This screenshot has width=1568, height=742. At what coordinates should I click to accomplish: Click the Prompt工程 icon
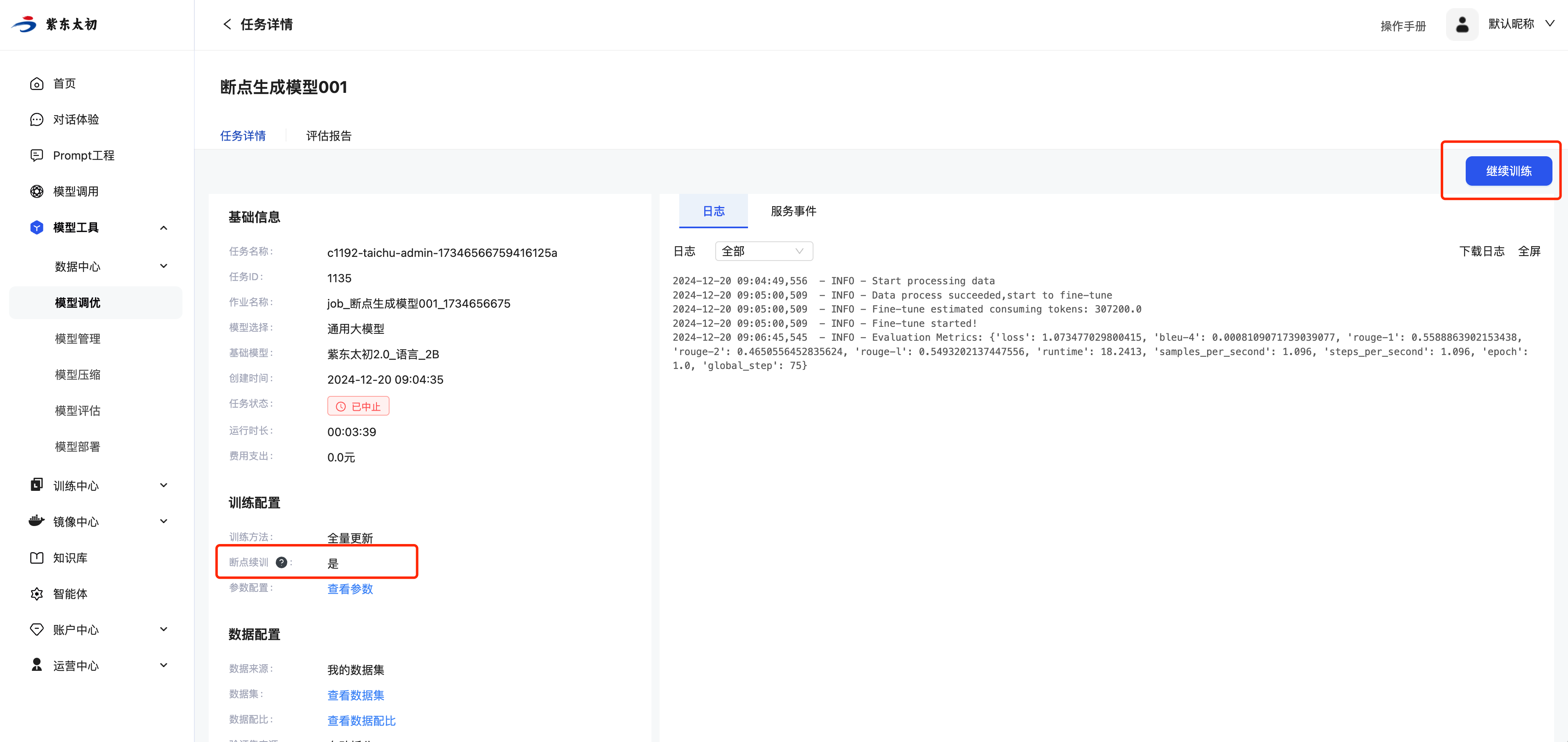[x=36, y=155]
